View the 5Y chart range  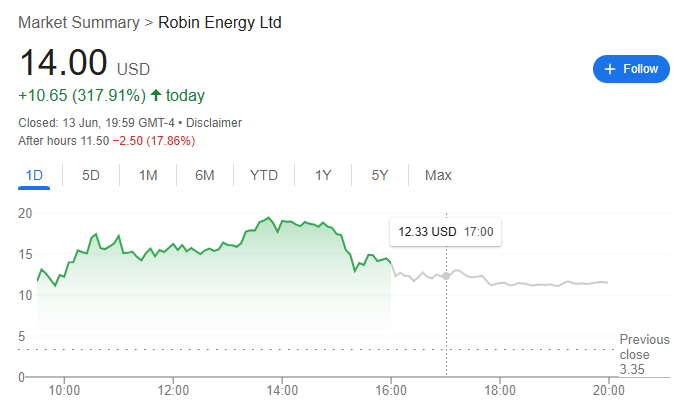(x=380, y=175)
